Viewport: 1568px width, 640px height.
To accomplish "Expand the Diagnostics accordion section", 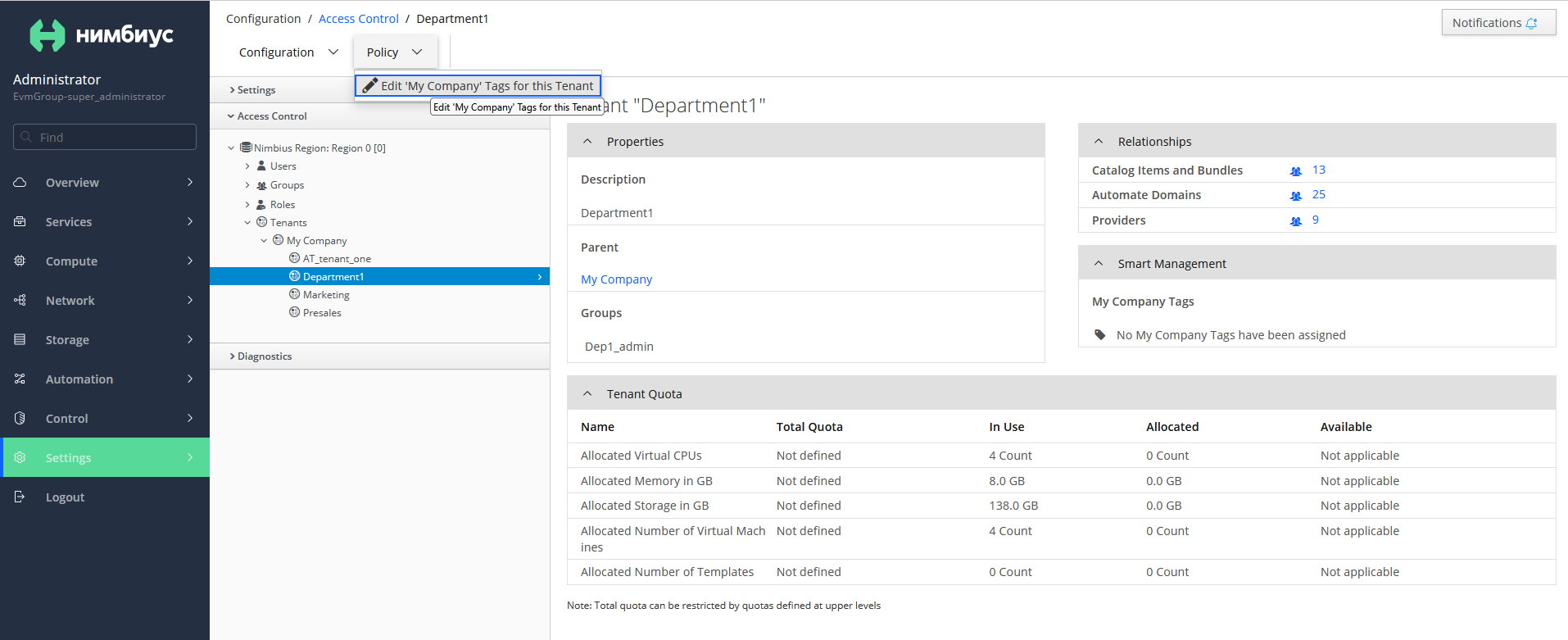I will [379, 356].
